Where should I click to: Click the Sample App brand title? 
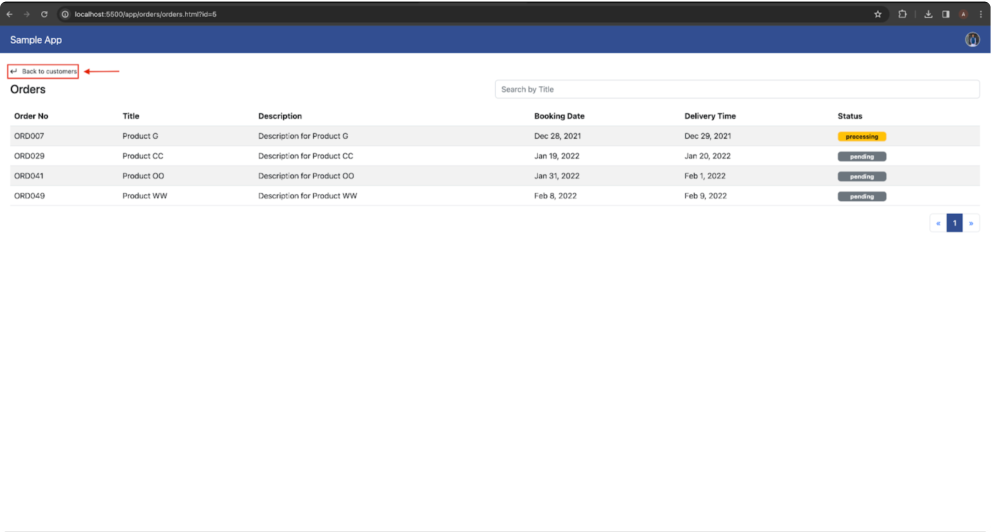coord(36,40)
